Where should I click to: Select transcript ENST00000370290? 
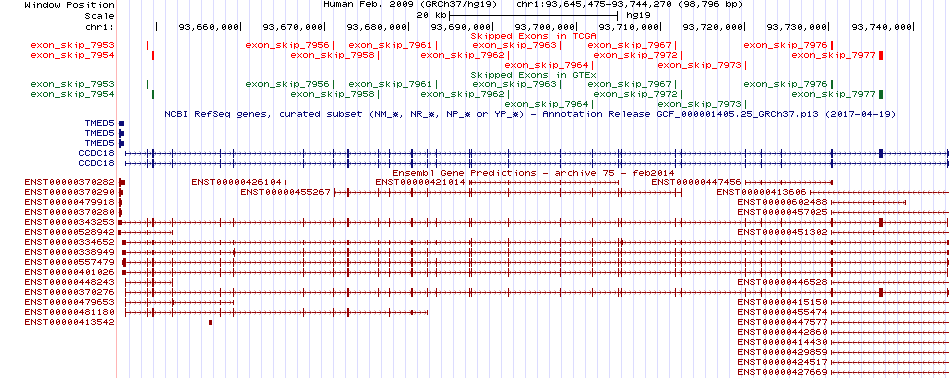pos(70,192)
